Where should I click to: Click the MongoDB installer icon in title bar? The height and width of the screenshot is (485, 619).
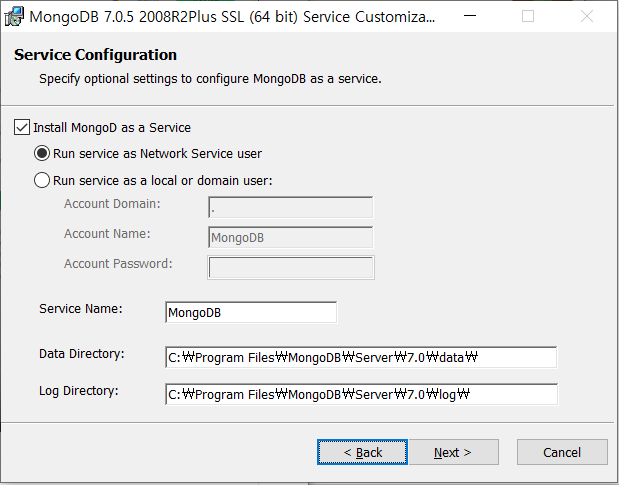14,17
